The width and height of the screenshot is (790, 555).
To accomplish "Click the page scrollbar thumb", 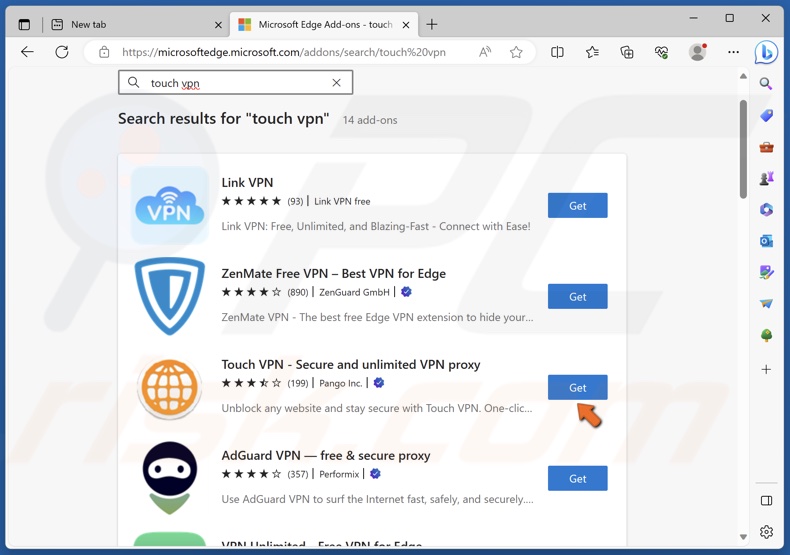I will (743, 150).
